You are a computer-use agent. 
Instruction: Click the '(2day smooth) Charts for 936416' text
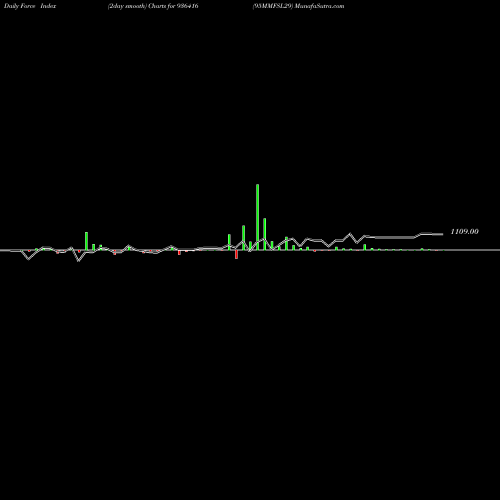[153, 6]
